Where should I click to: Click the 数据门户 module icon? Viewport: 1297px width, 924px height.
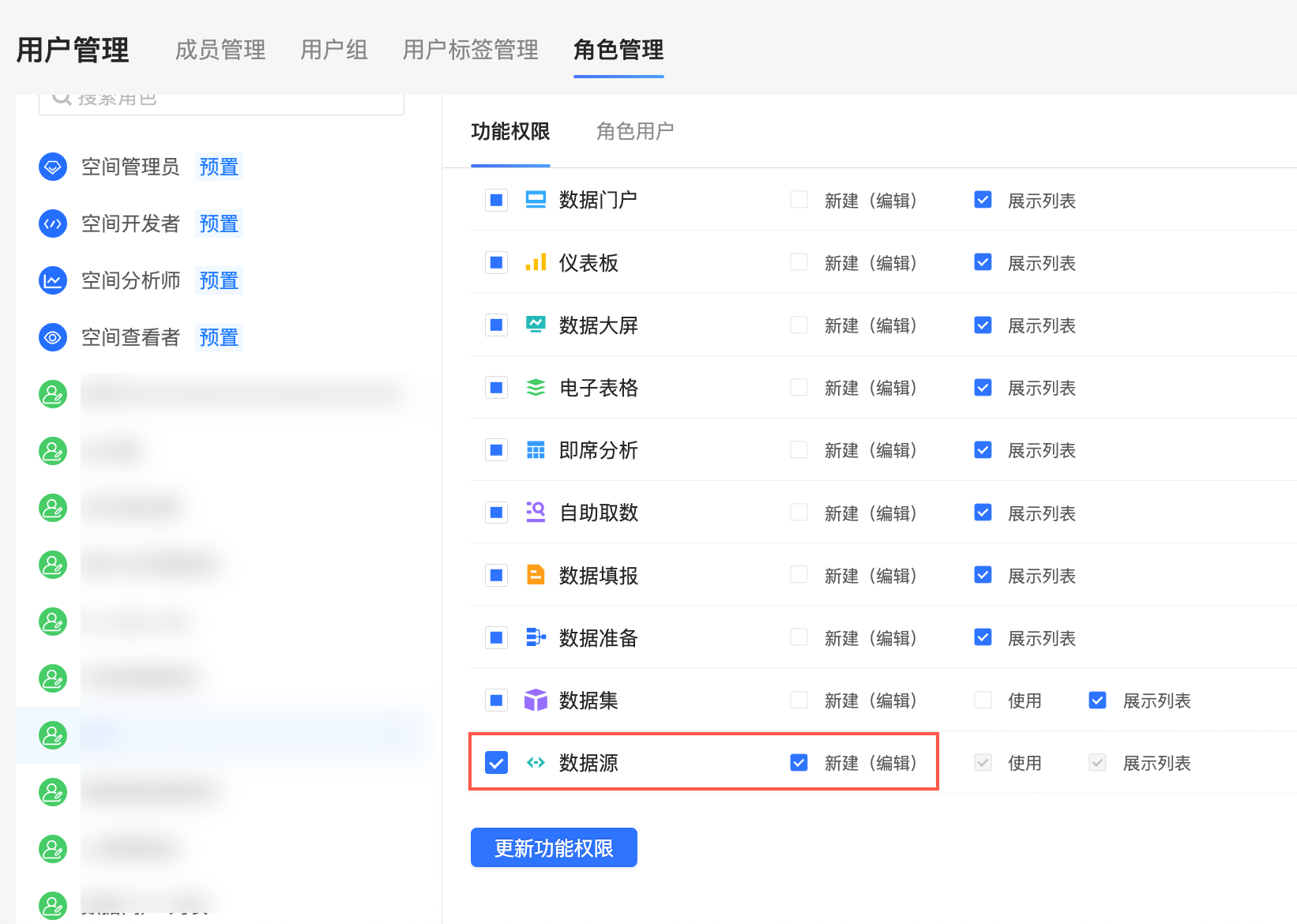click(536, 200)
